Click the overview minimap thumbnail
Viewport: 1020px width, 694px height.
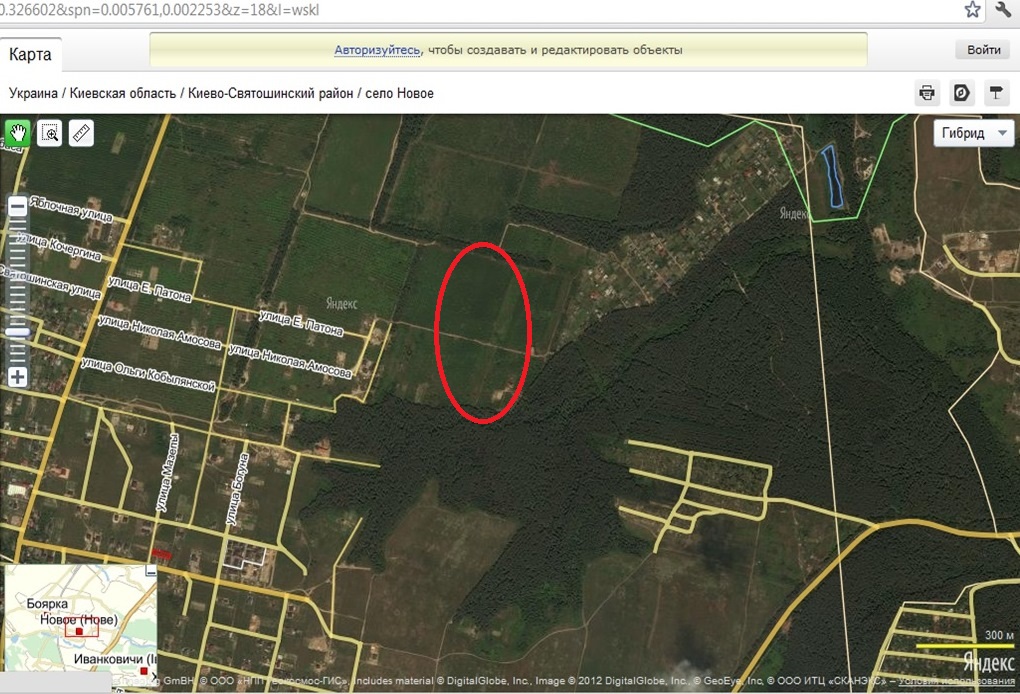pyautogui.click(x=81, y=619)
